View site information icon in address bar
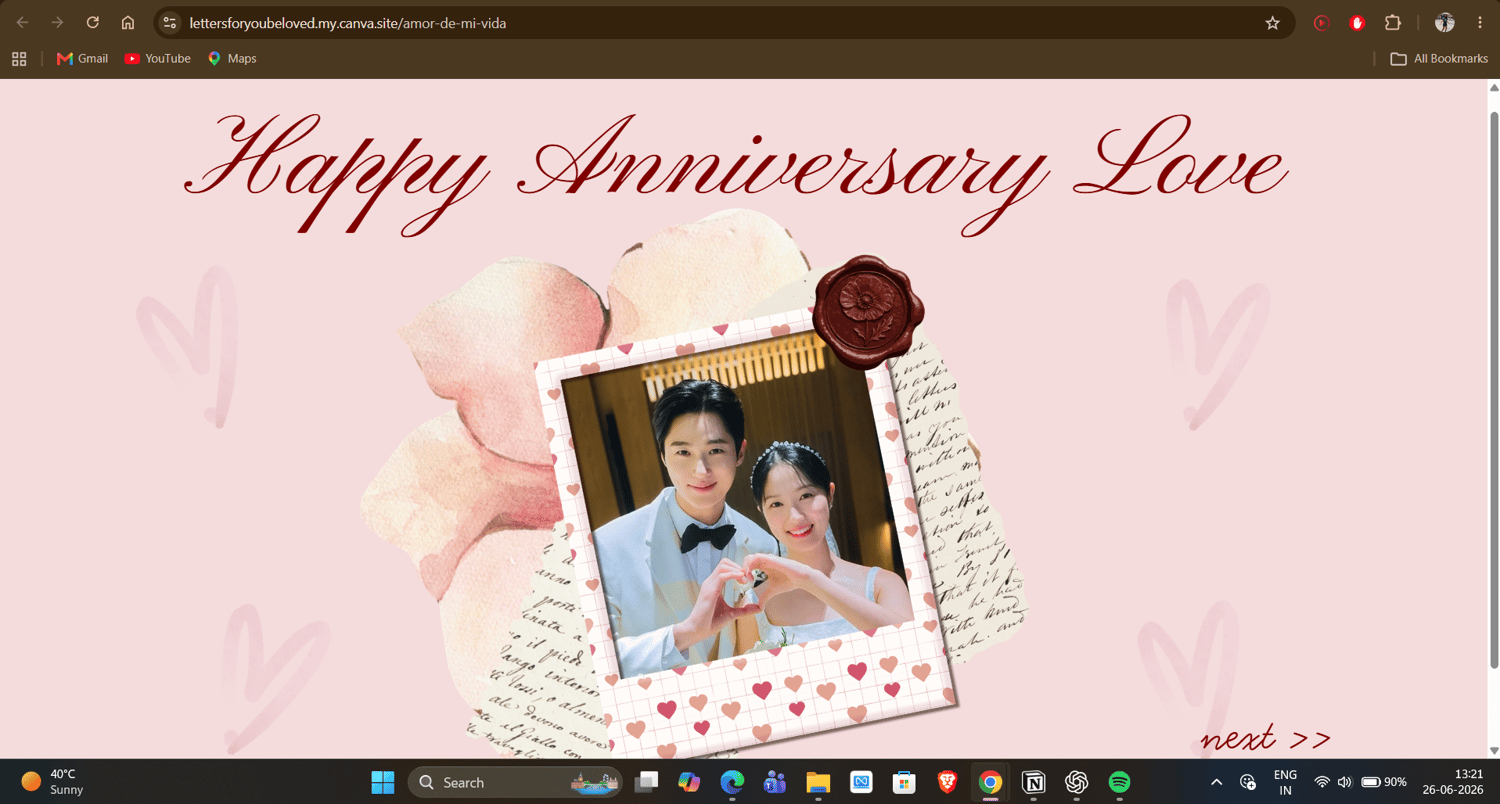Image resolution: width=1500 pixels, height=804 pixels. click(x=169, y=23)
